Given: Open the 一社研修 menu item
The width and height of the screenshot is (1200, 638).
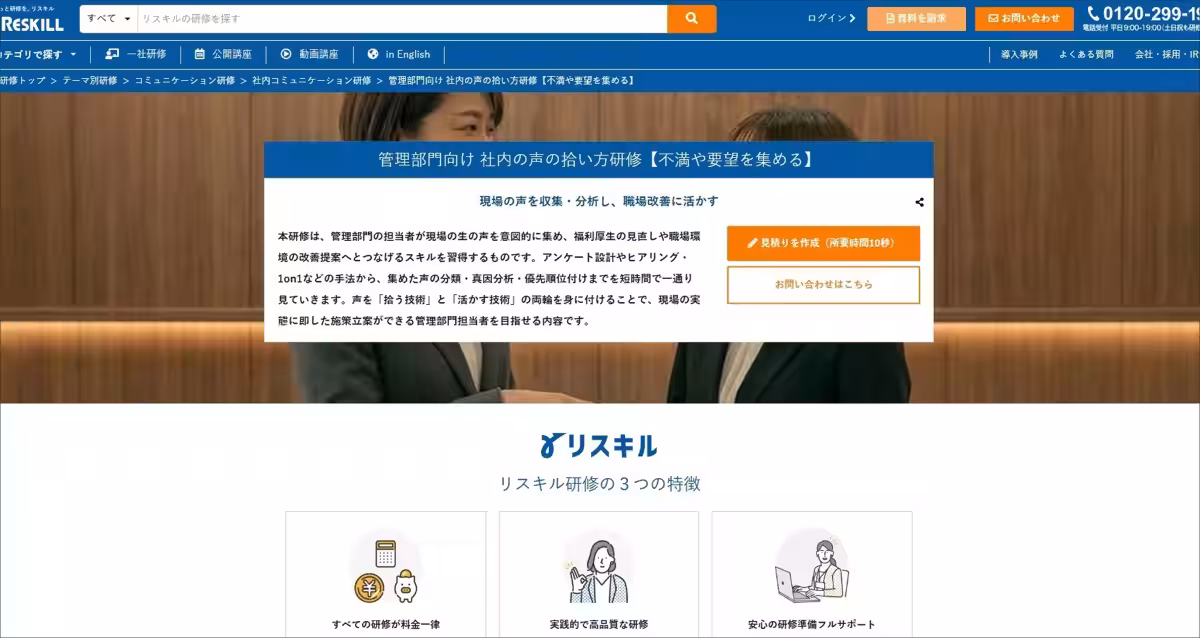Looking at the screenshot, I should 136,54.
